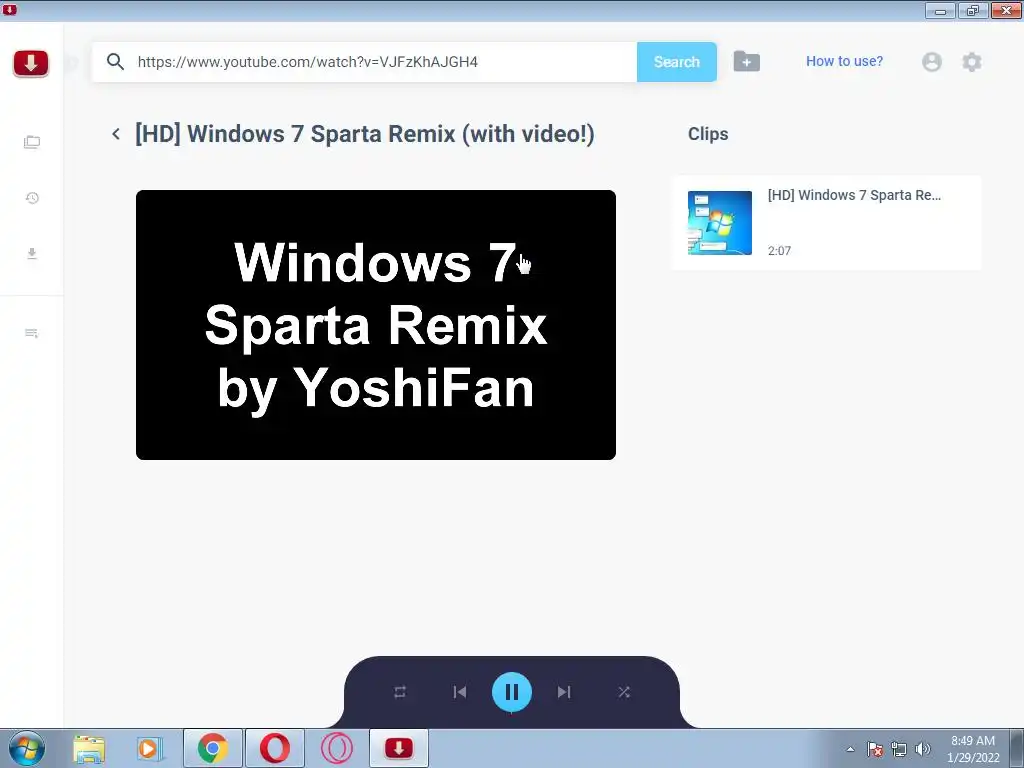
Task: Launch Windows Media Player from taskbar
Action: pos(150,748)
